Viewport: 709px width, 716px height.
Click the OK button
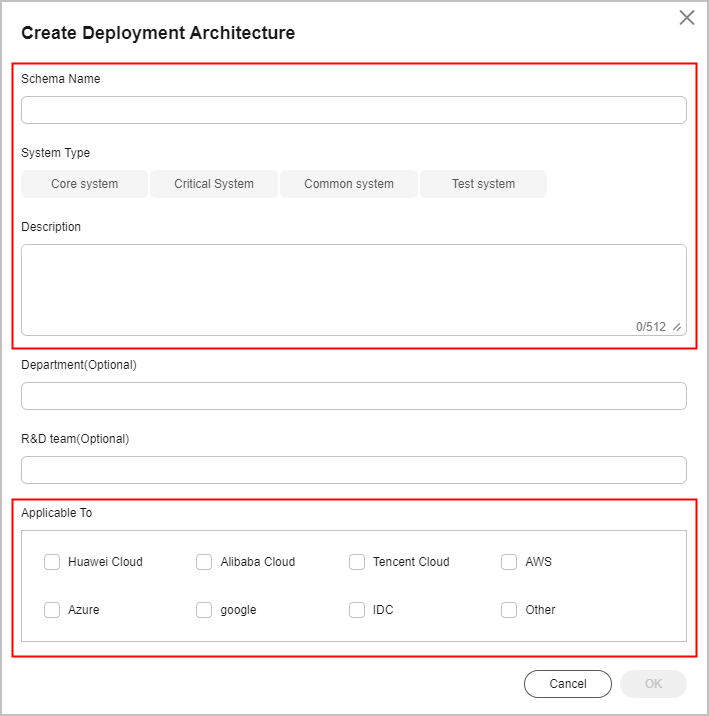(653, 684)
